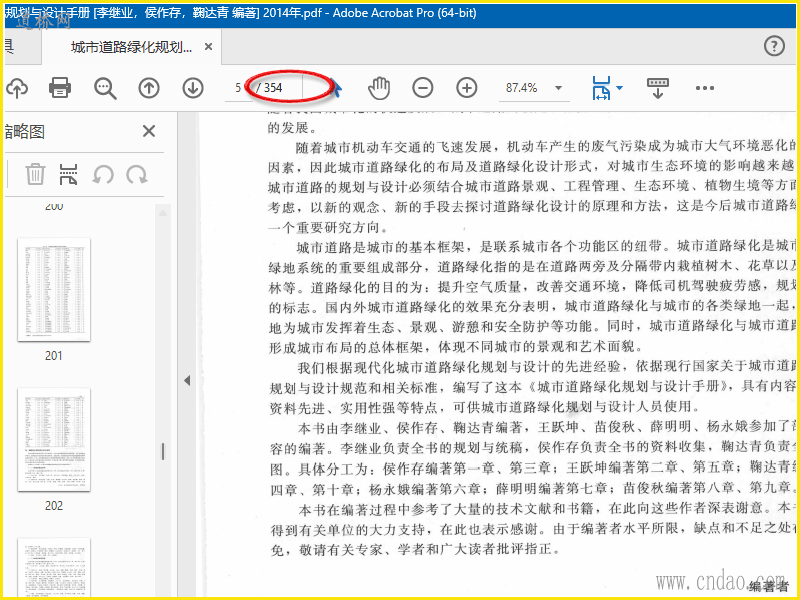Go to next page with down arrow
Screen dimensions: 800x600
193,88
